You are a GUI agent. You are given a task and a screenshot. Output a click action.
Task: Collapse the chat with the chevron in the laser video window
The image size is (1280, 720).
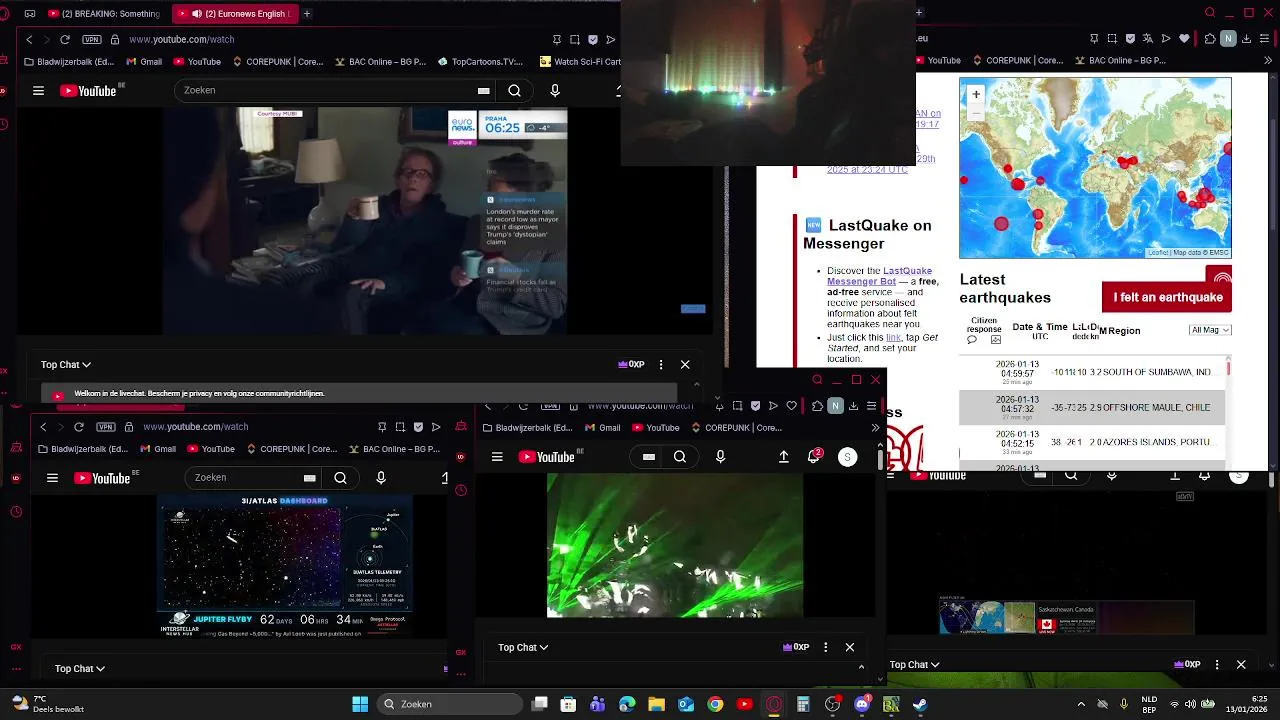tap(861, 667)
